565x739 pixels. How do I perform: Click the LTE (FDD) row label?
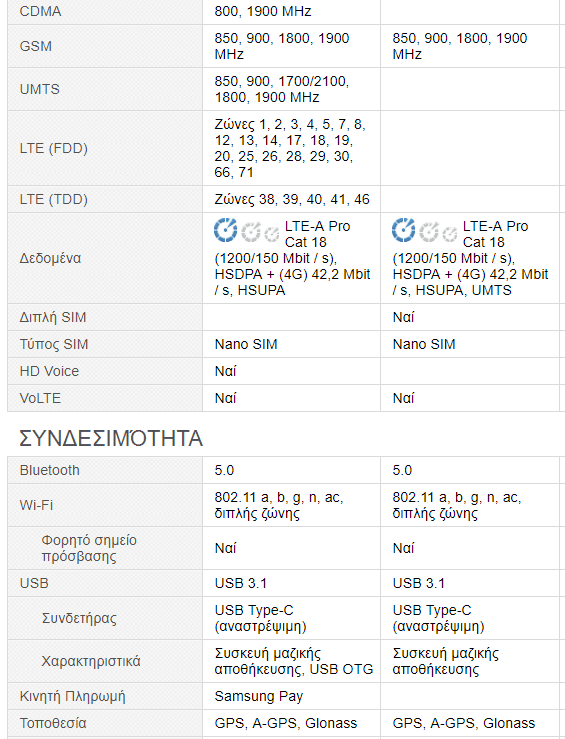click(x=54, y=148)
